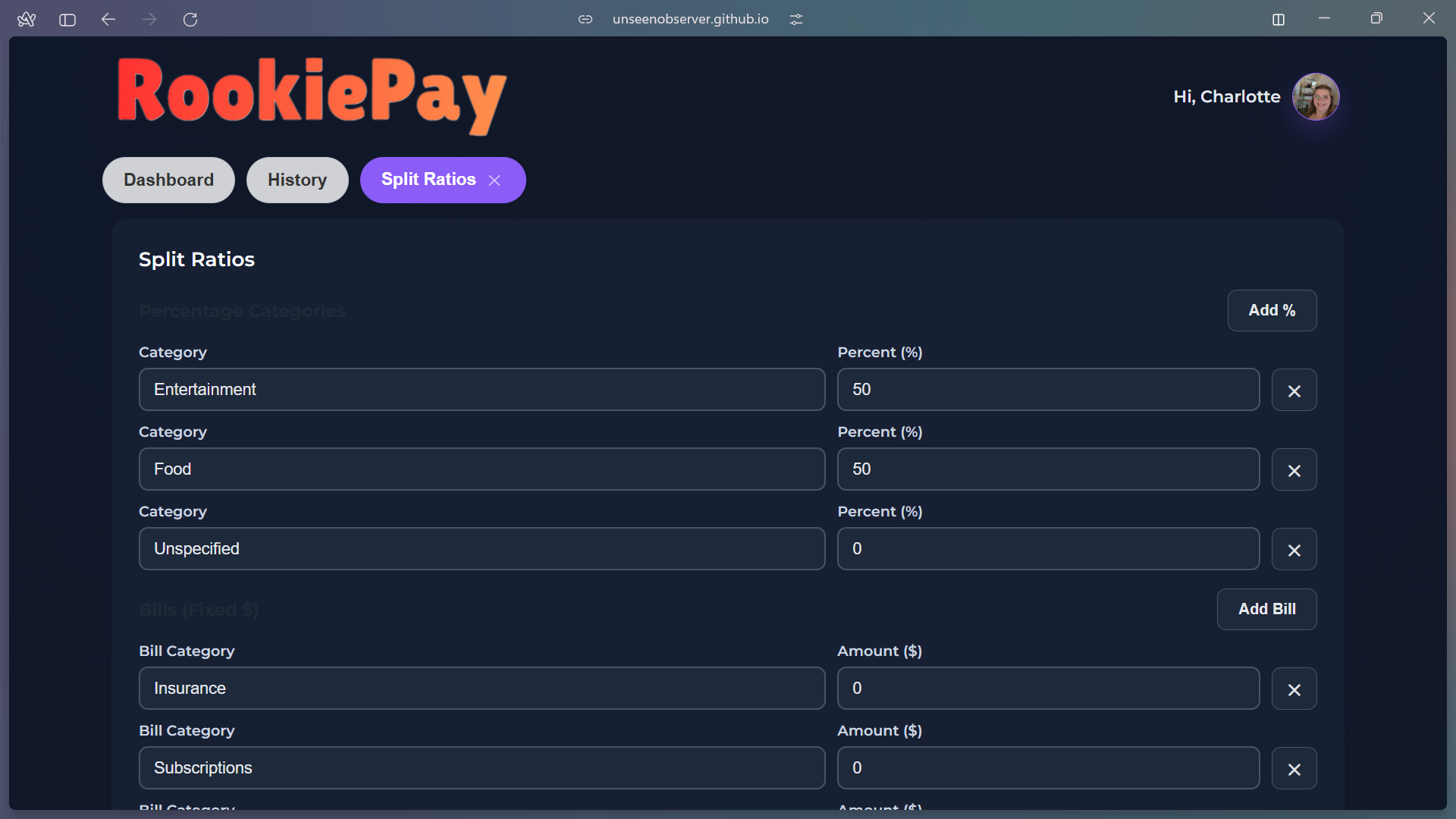Remove the Entertainment category row
Image resolution: width=1456 pixels, height=819 pixels.
click(x=1294, y=391)
